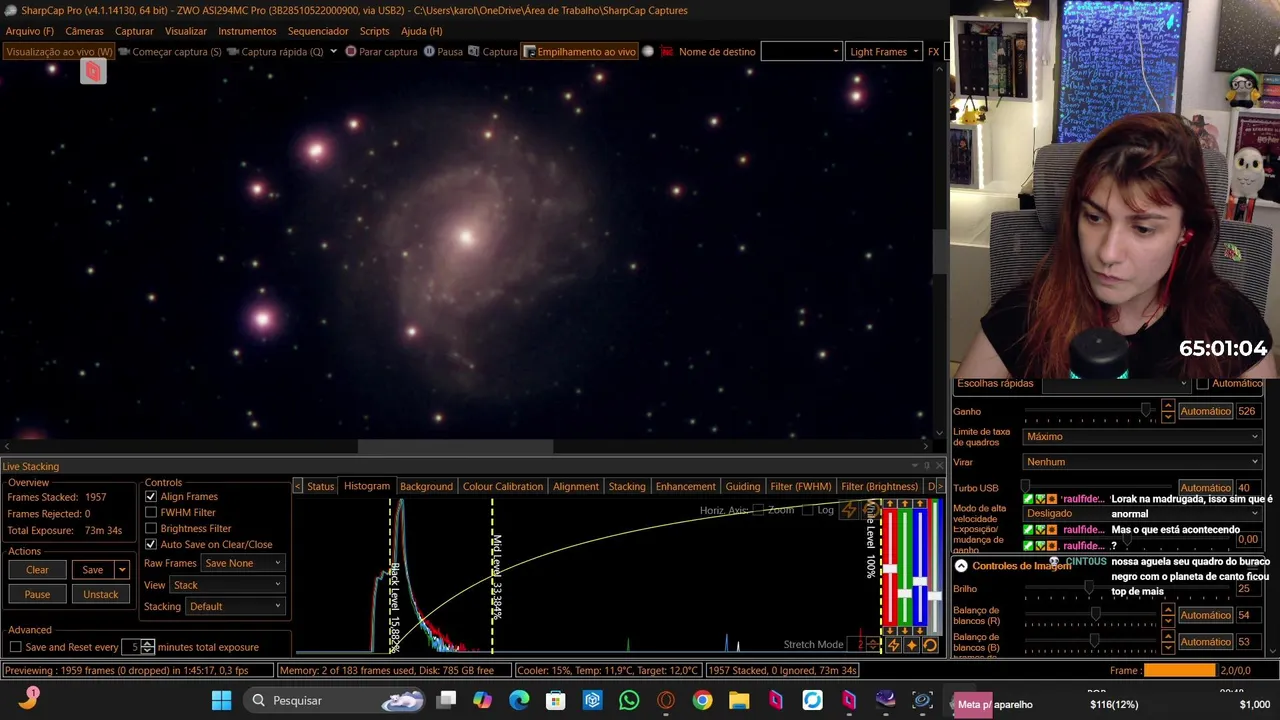Click Parar captura in the toolbar
The width and height of the screenshot is (1280, 720).
[381, 51]
